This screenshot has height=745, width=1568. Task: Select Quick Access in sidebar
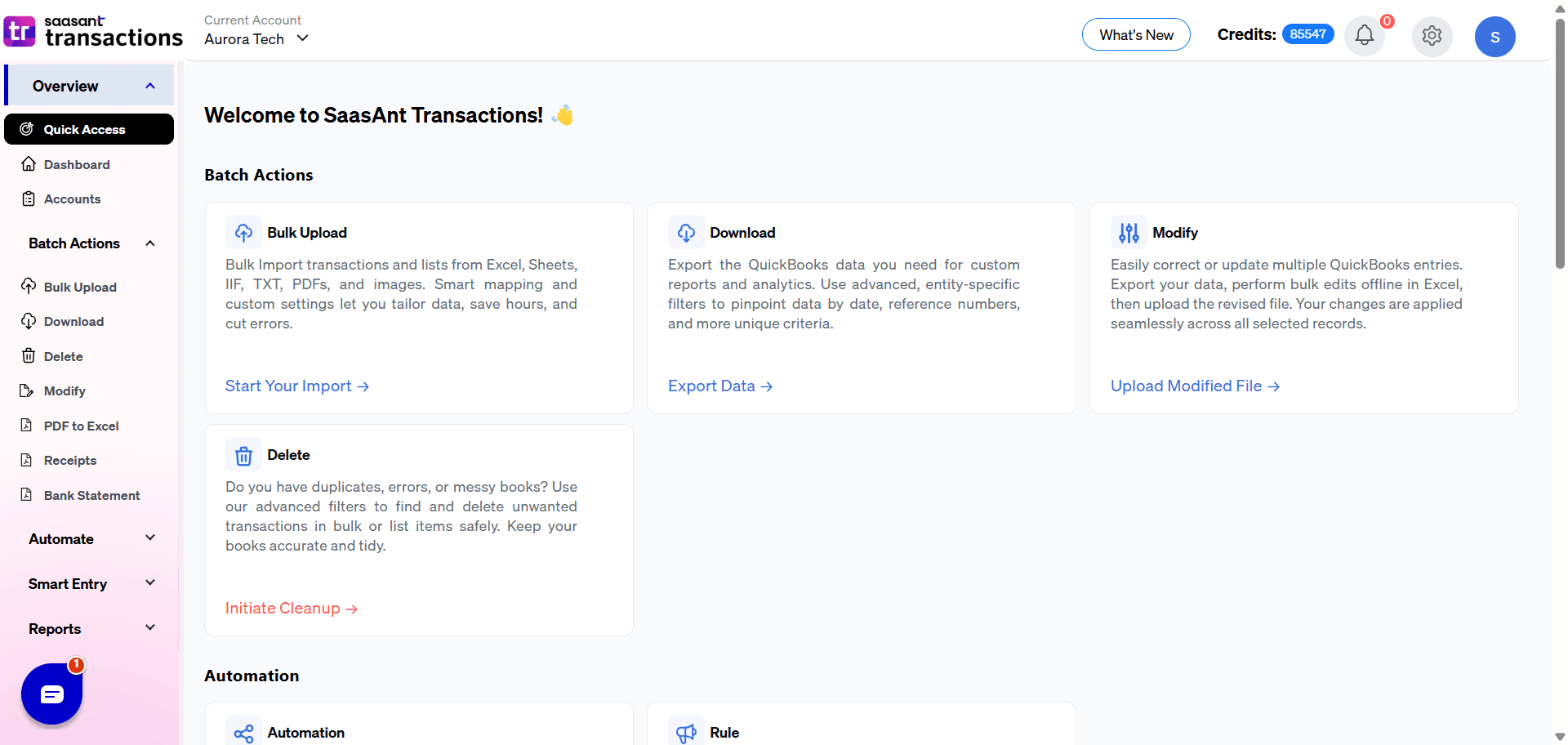pos(89,129)
